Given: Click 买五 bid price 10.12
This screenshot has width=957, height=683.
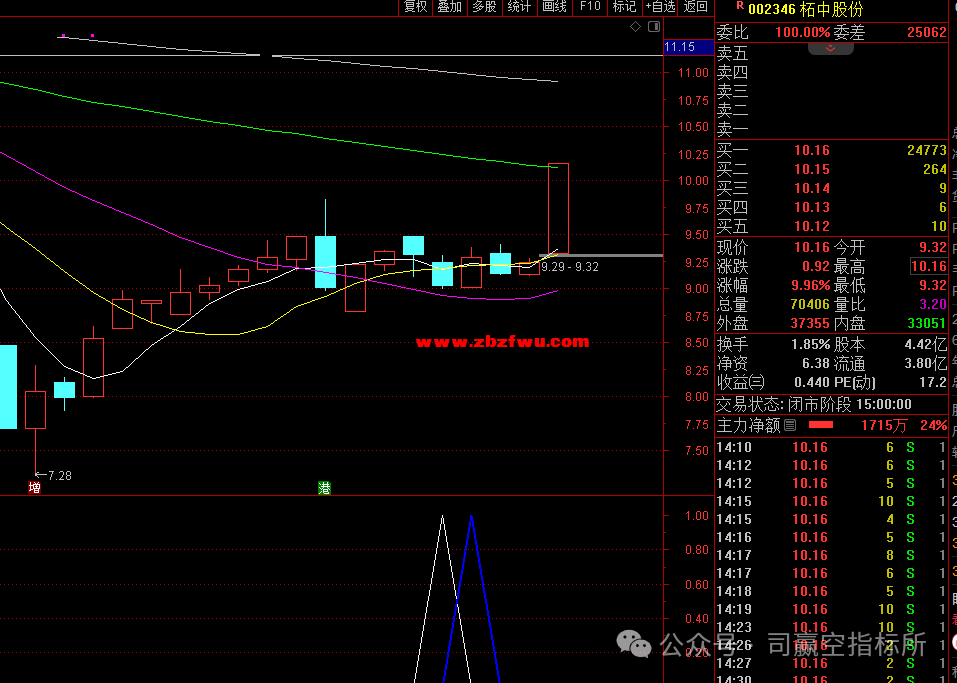Looking at the screenshot, I should pyautogui.click(x=812, y=226).
